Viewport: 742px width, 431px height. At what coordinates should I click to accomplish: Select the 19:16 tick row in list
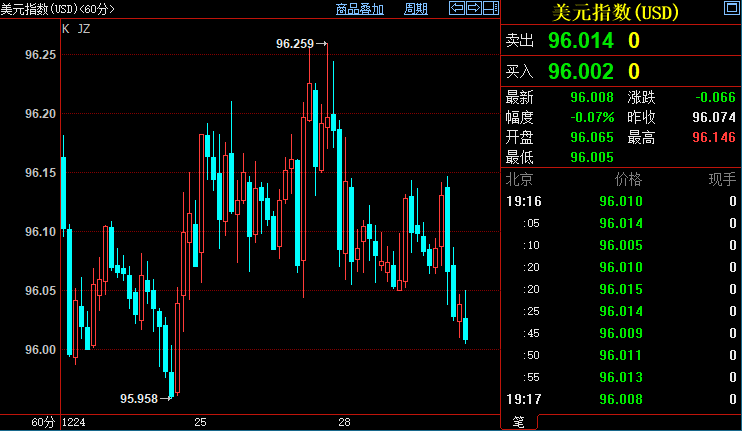(x=620, y=201)
